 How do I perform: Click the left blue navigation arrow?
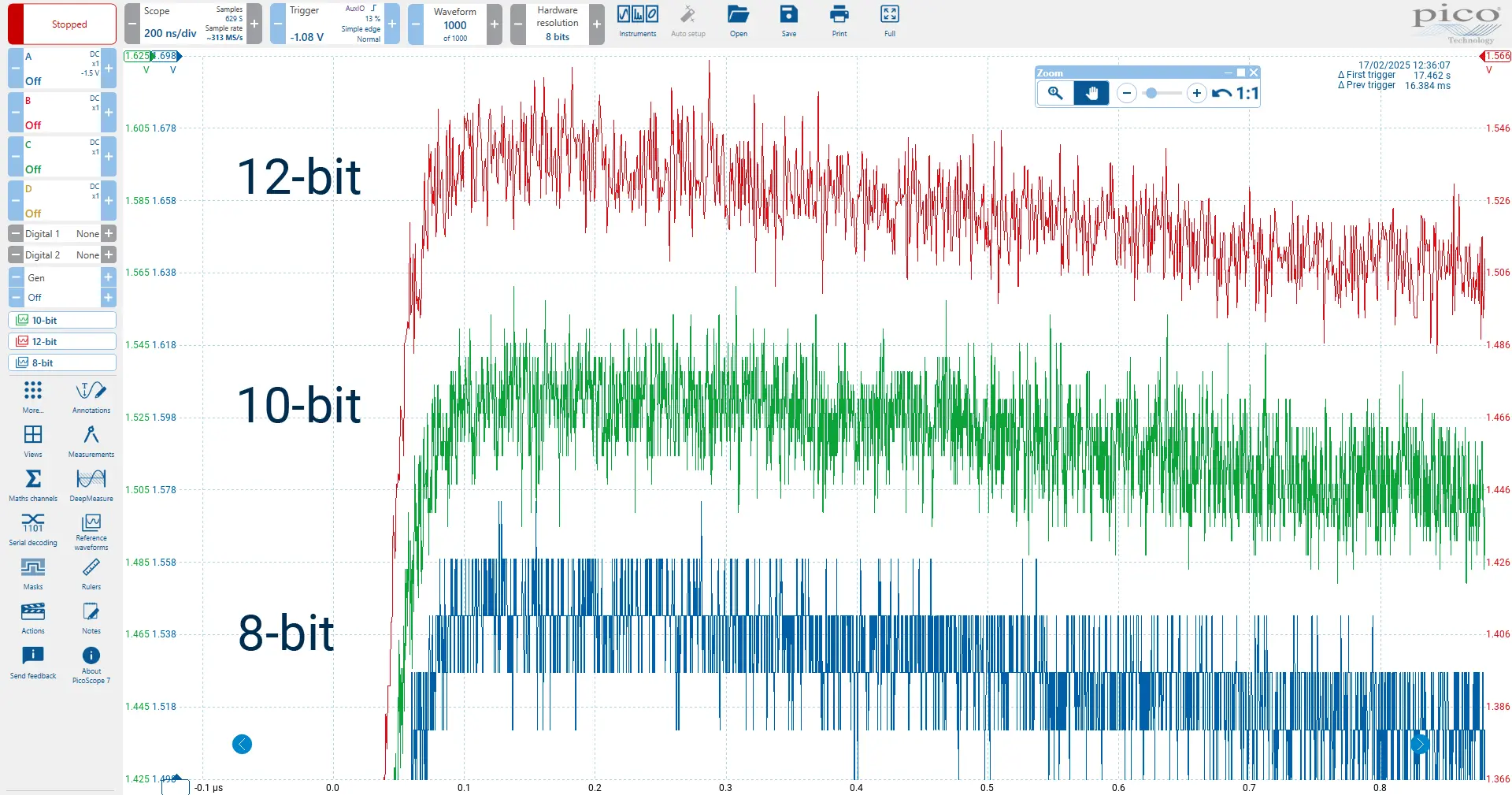(243, 745)
